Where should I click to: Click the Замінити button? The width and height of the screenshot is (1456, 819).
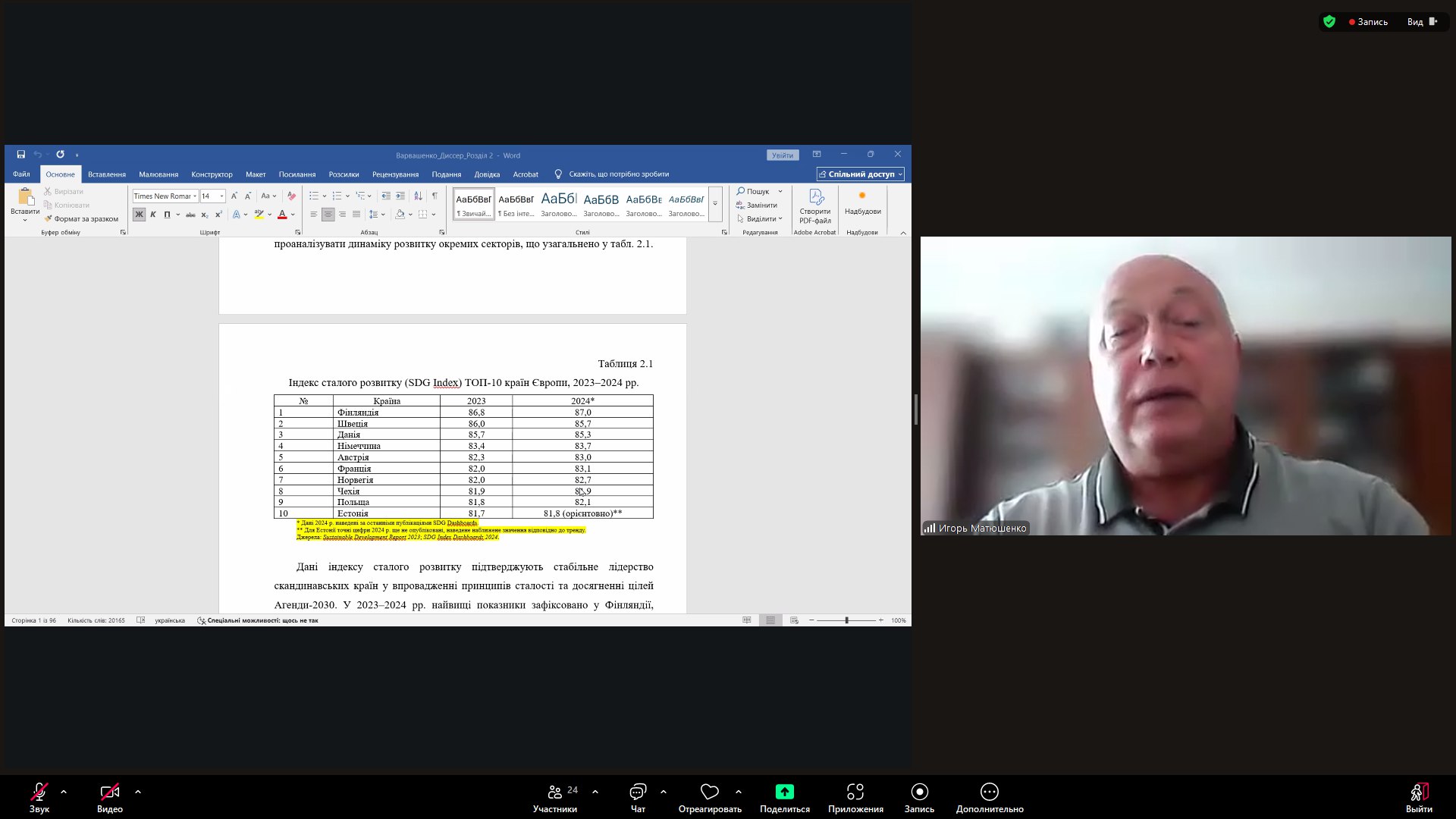[761, 205]
